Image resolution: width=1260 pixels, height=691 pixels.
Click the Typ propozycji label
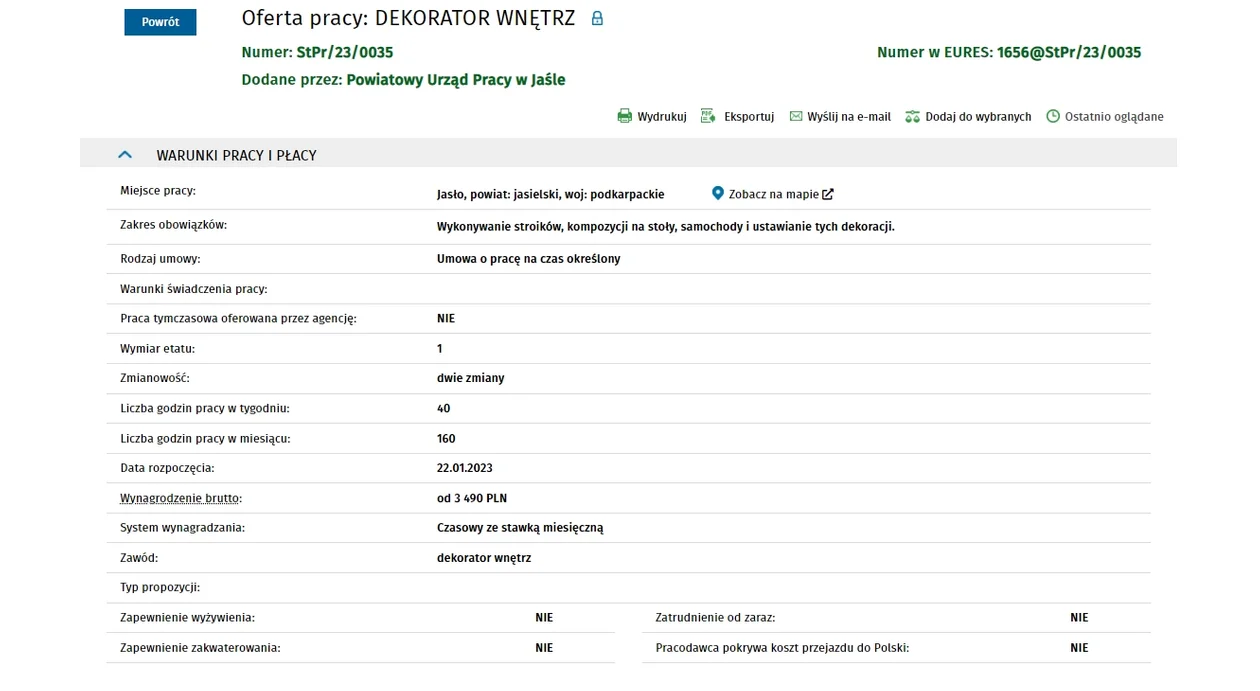160,588
